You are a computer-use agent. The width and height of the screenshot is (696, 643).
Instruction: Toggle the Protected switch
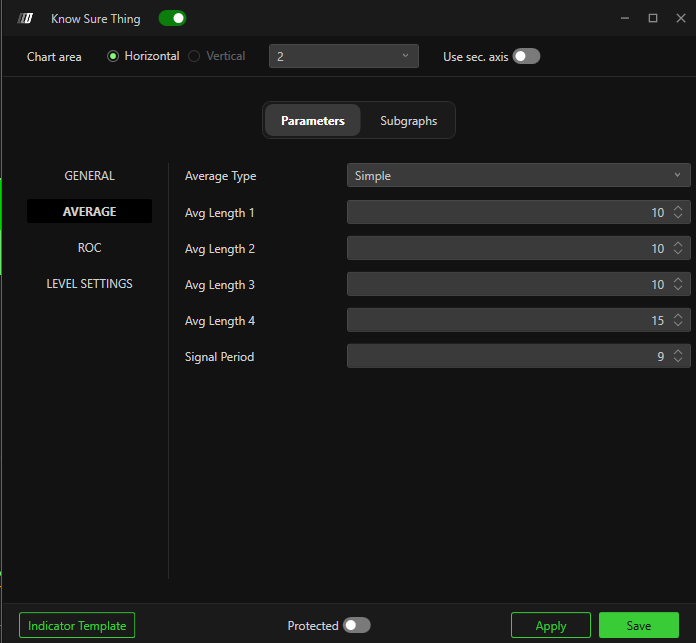click(356, 626)
